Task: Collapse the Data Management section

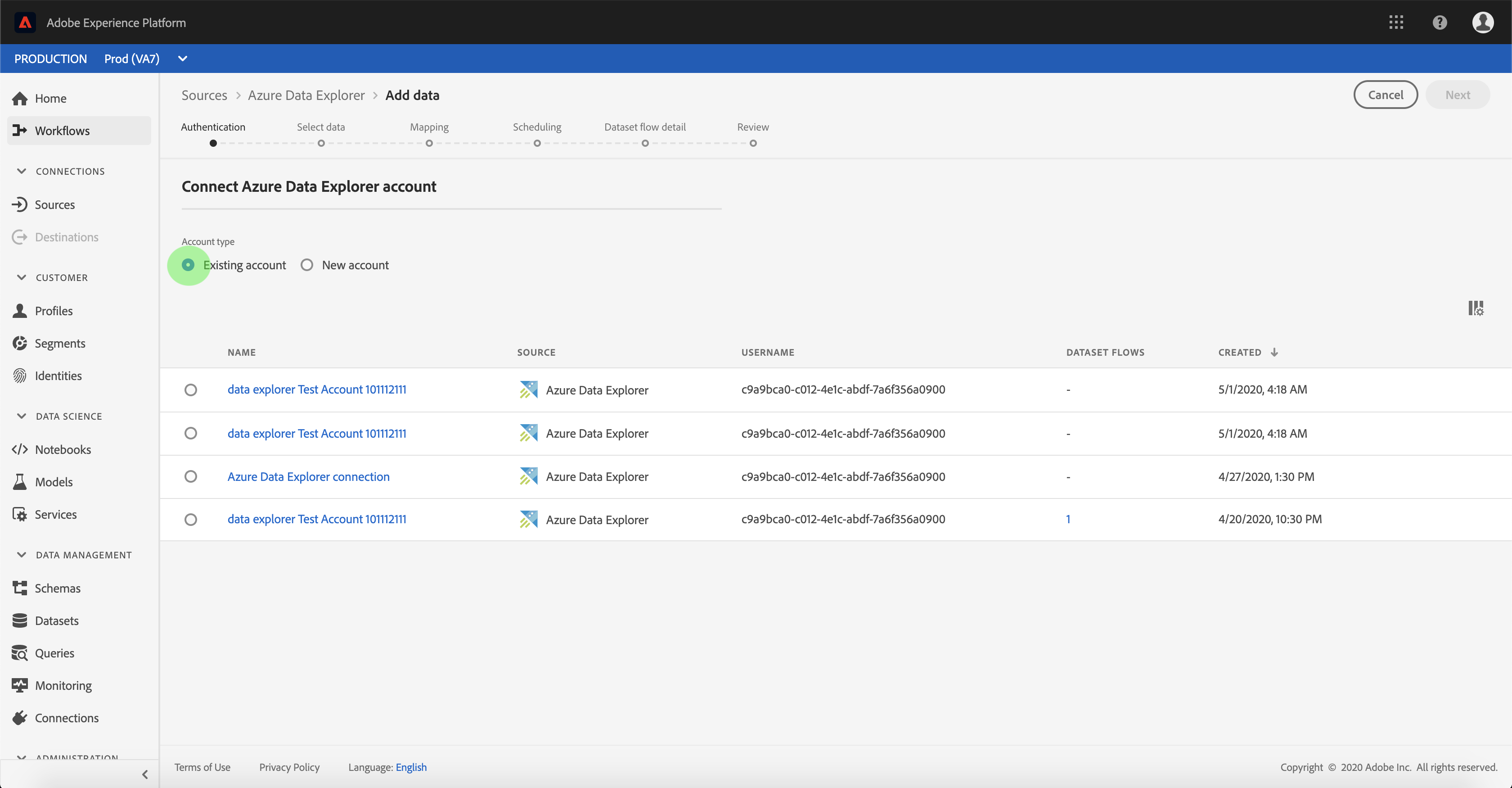Action: click(x=22, y=555)
